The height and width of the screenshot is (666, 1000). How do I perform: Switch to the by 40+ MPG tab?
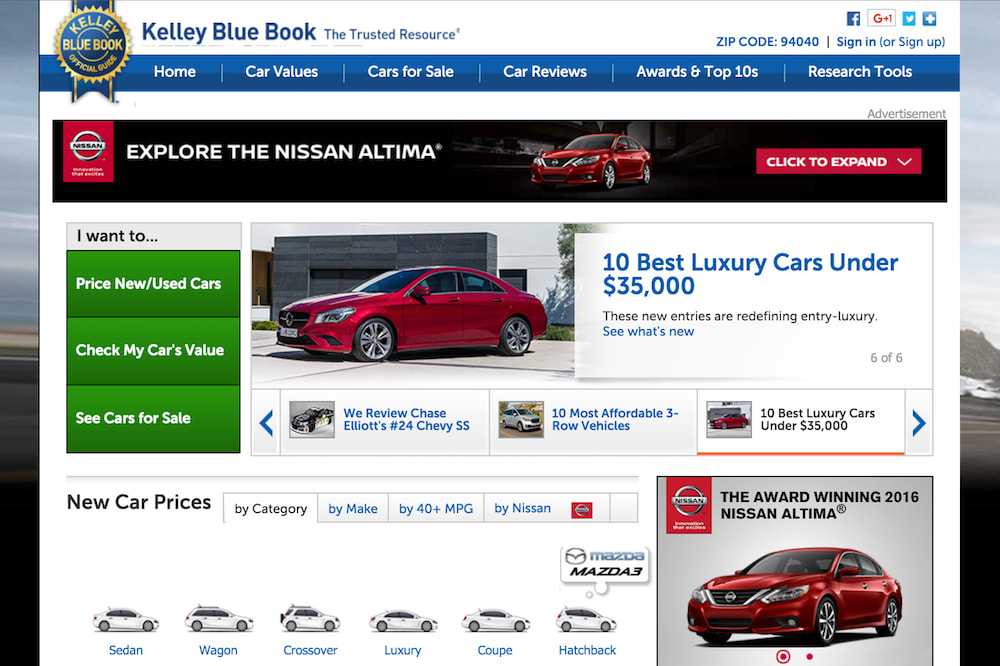(x=436, y=508)
